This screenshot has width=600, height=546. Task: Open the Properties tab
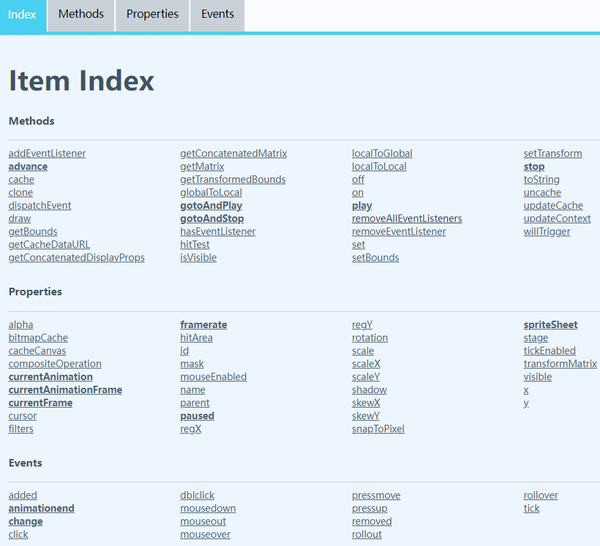[x=152, y=15]
